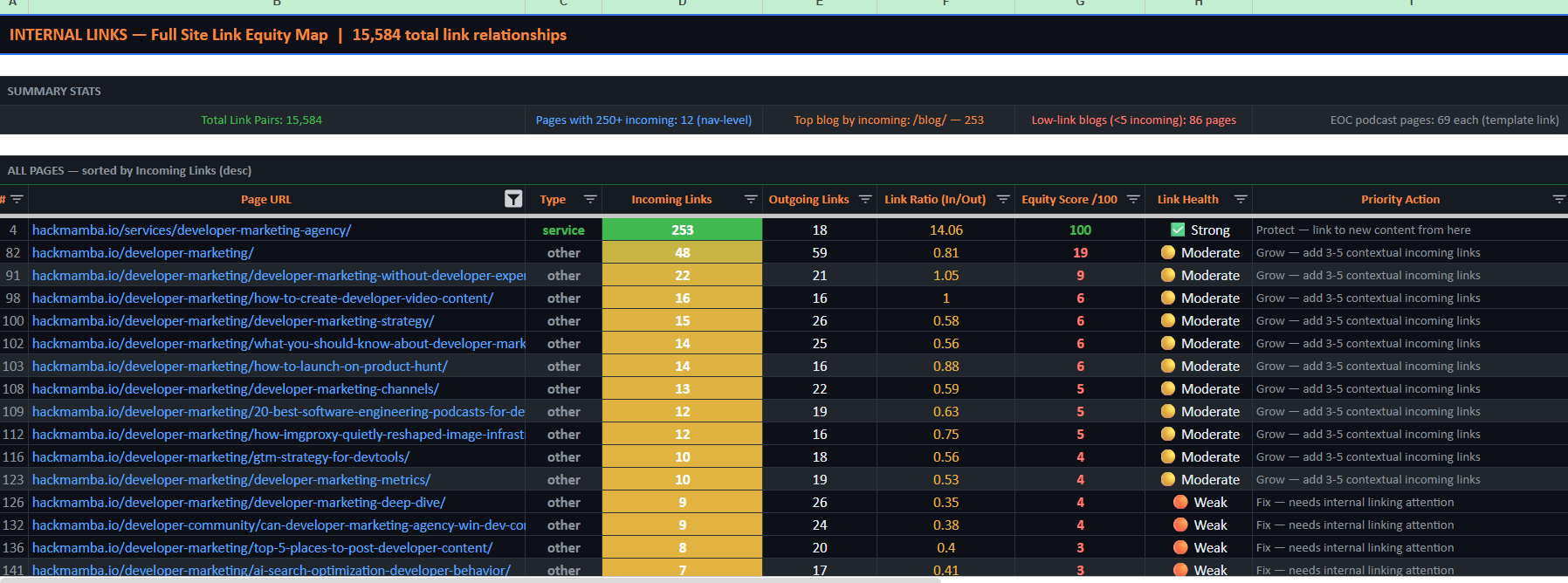The image size is (1568, 583).
Task: Click the Moderate icon for row 100
Action: coord(1168,320)
